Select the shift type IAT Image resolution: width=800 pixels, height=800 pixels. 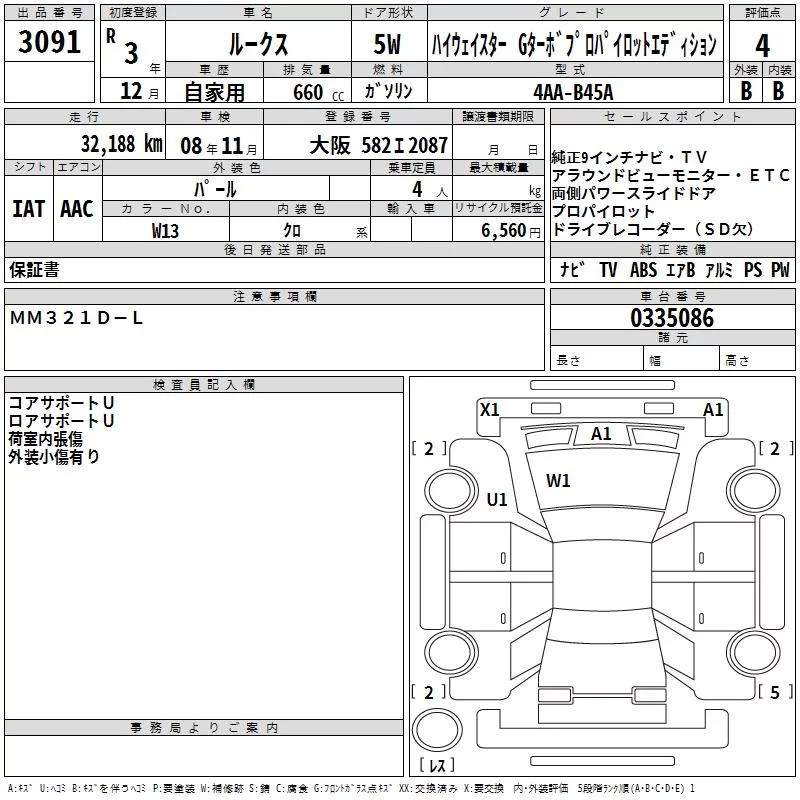[28, 209]
